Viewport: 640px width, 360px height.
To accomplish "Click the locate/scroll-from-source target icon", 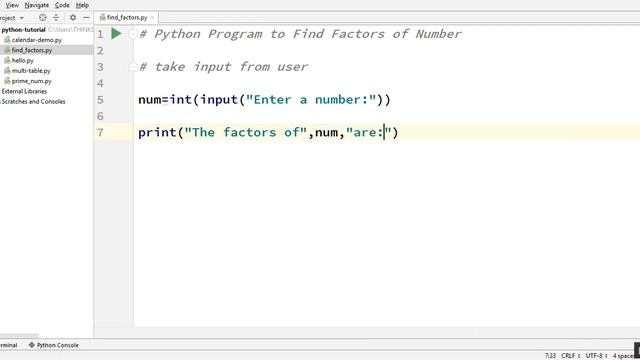I will [42, 18].
